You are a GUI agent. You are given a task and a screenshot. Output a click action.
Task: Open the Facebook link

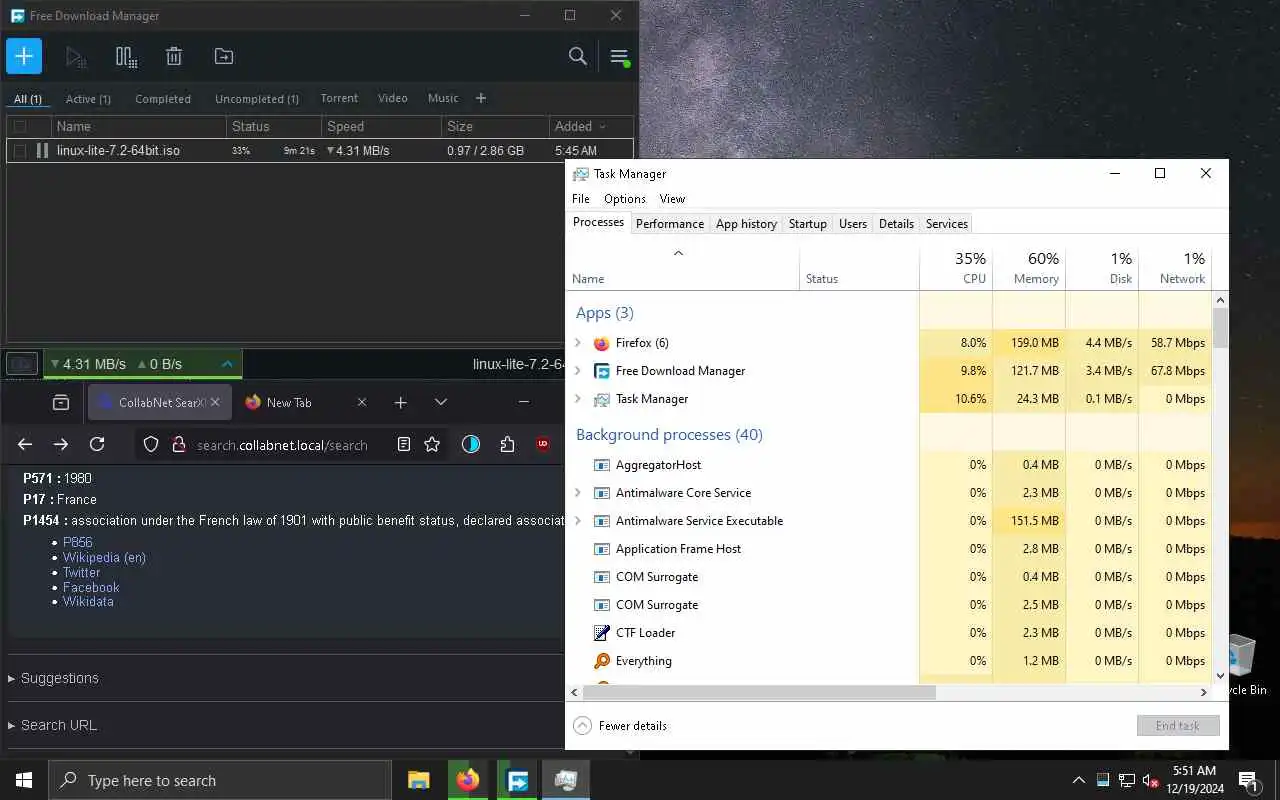tap(91, 587)
